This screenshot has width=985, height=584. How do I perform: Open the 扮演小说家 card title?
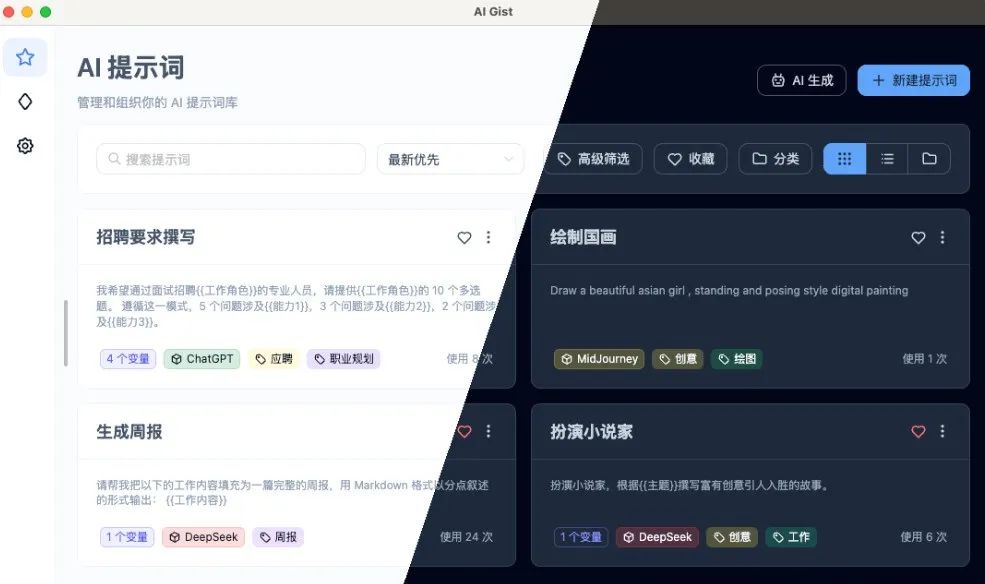(x=591, y=431)
